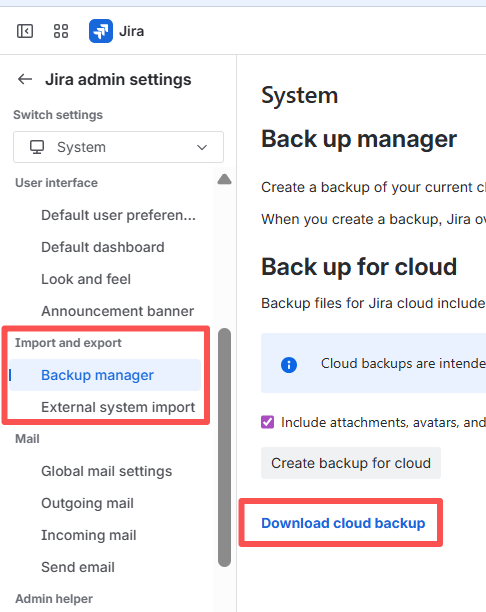Screen dimensions: 486x612
Task: Click the Mail section heading
Action: (27, 439)
